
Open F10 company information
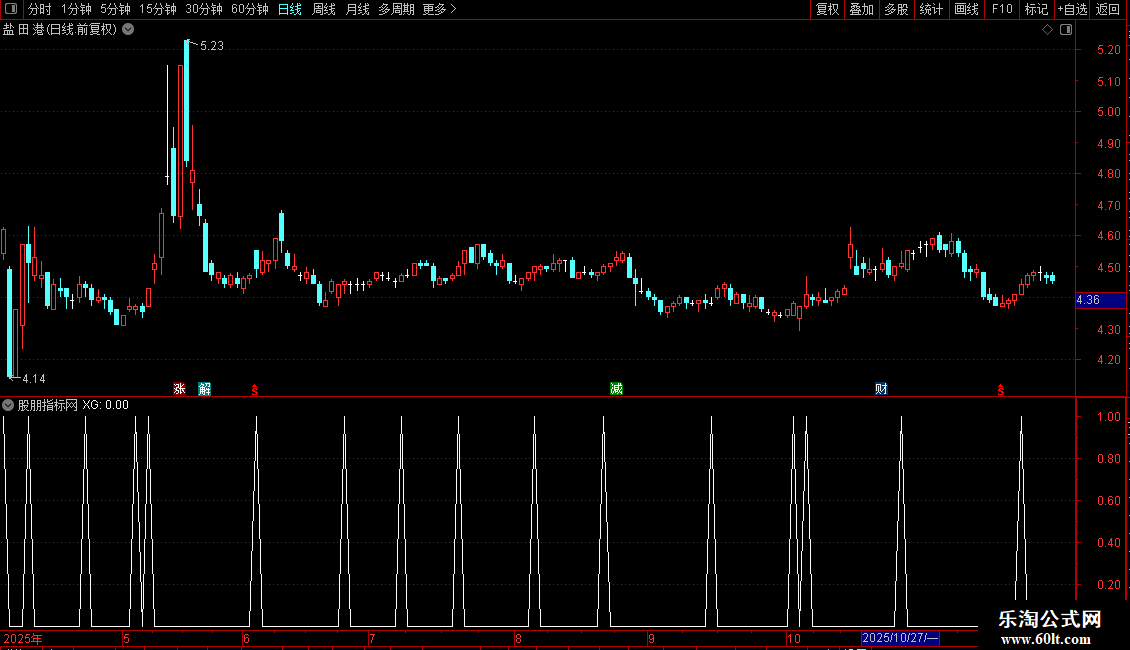(x=1002, y=9)
